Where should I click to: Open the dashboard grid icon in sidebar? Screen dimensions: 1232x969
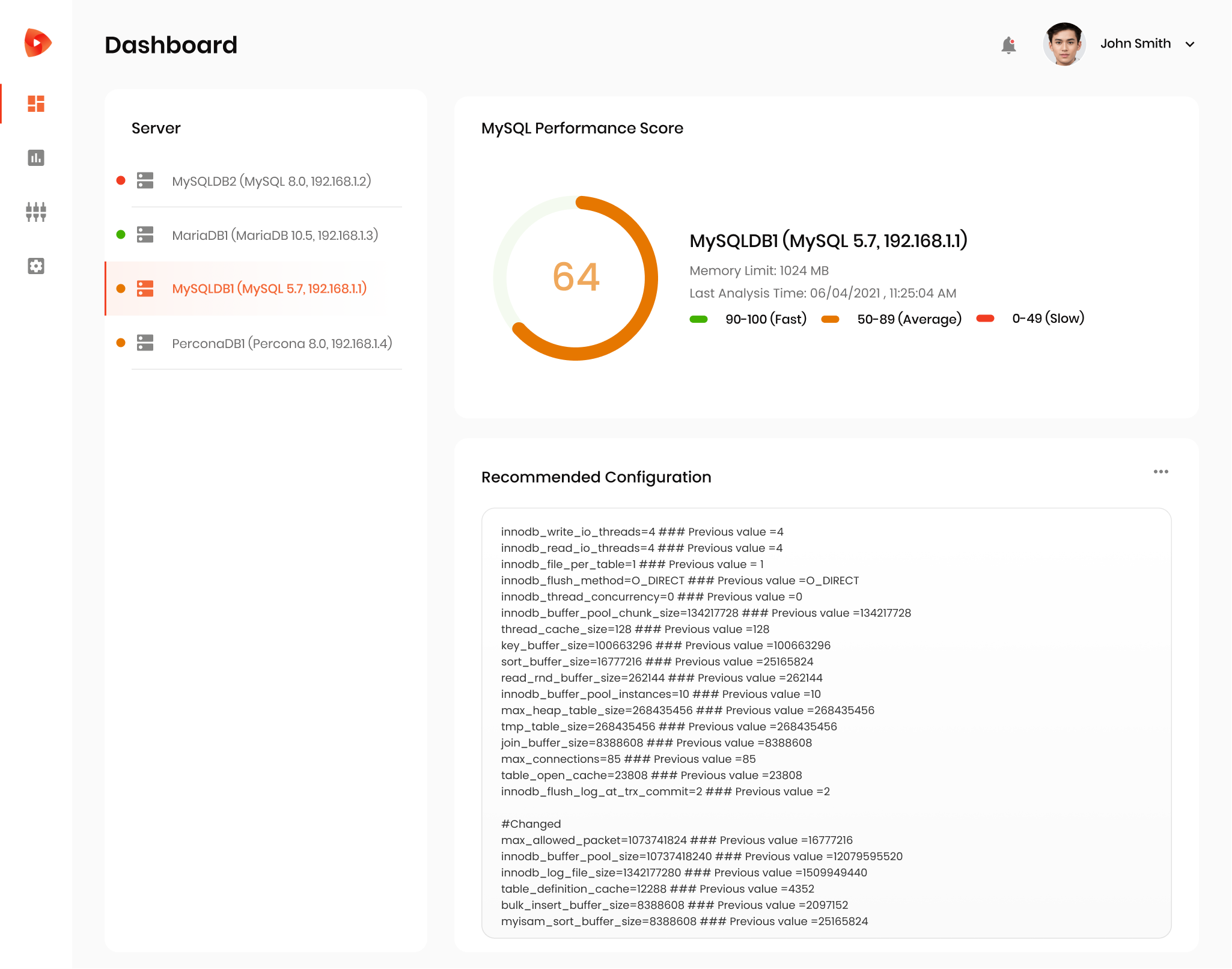click(x=36, y=103)
